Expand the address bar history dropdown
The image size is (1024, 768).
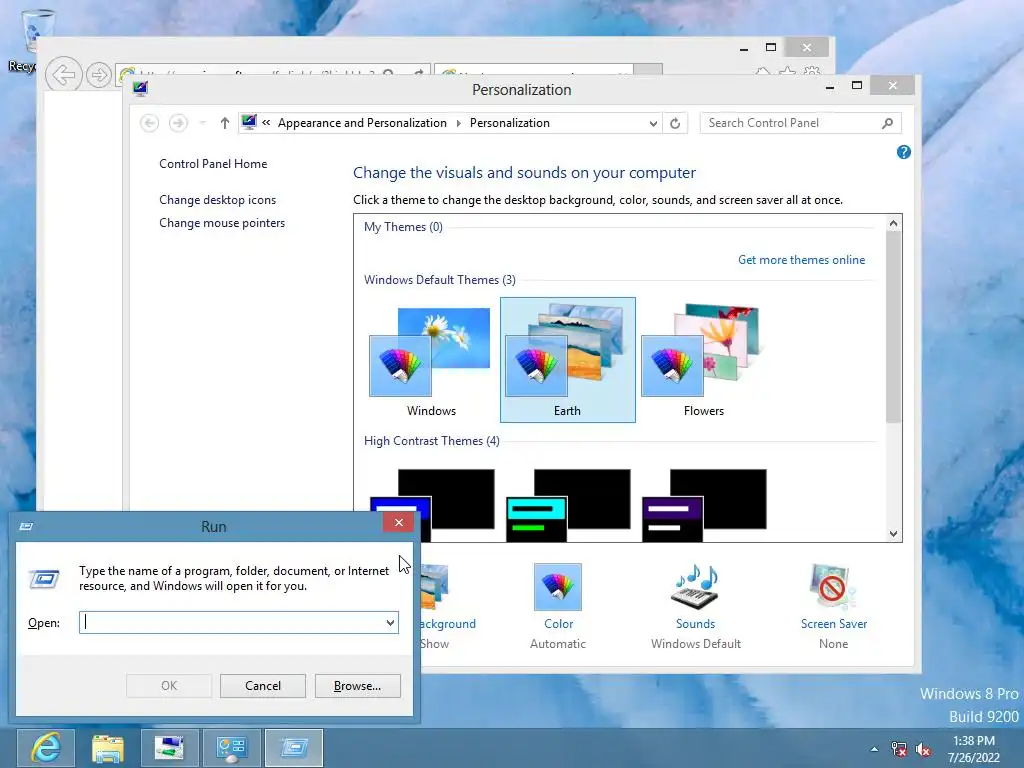[x=652, y=123]
